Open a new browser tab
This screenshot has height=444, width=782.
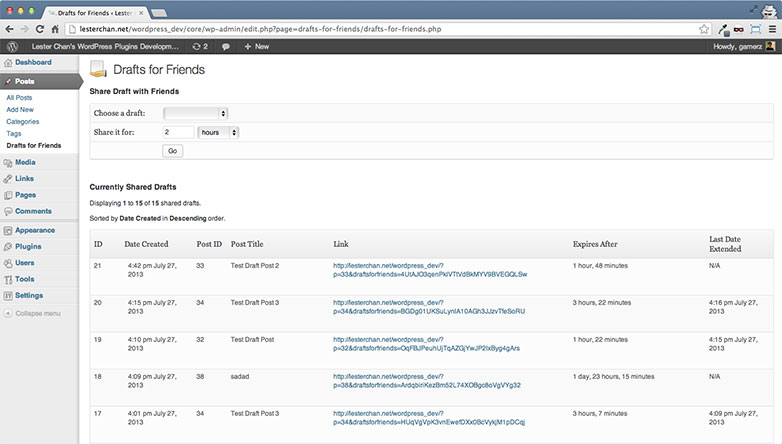(159, 13)
